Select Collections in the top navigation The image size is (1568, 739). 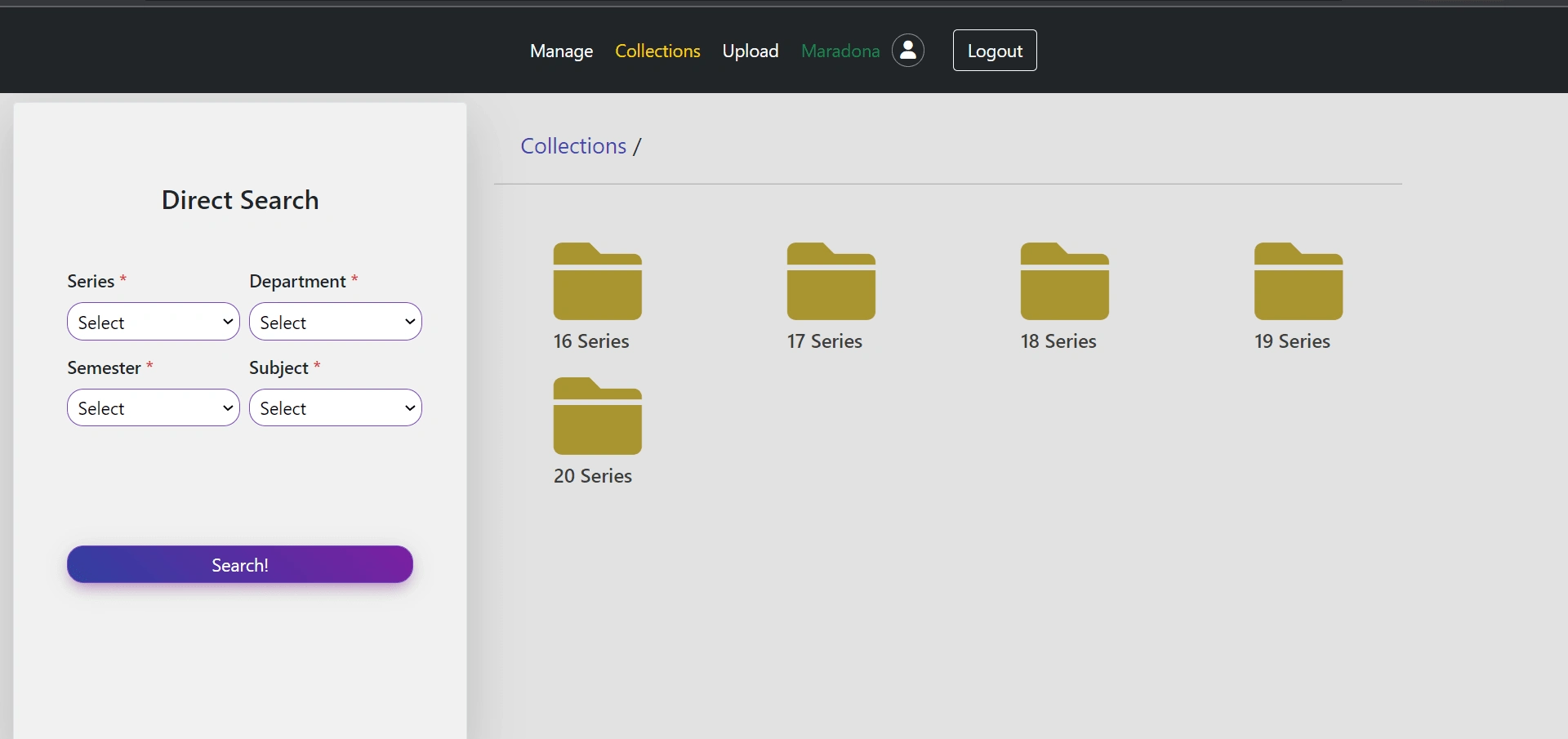[657, 51]
